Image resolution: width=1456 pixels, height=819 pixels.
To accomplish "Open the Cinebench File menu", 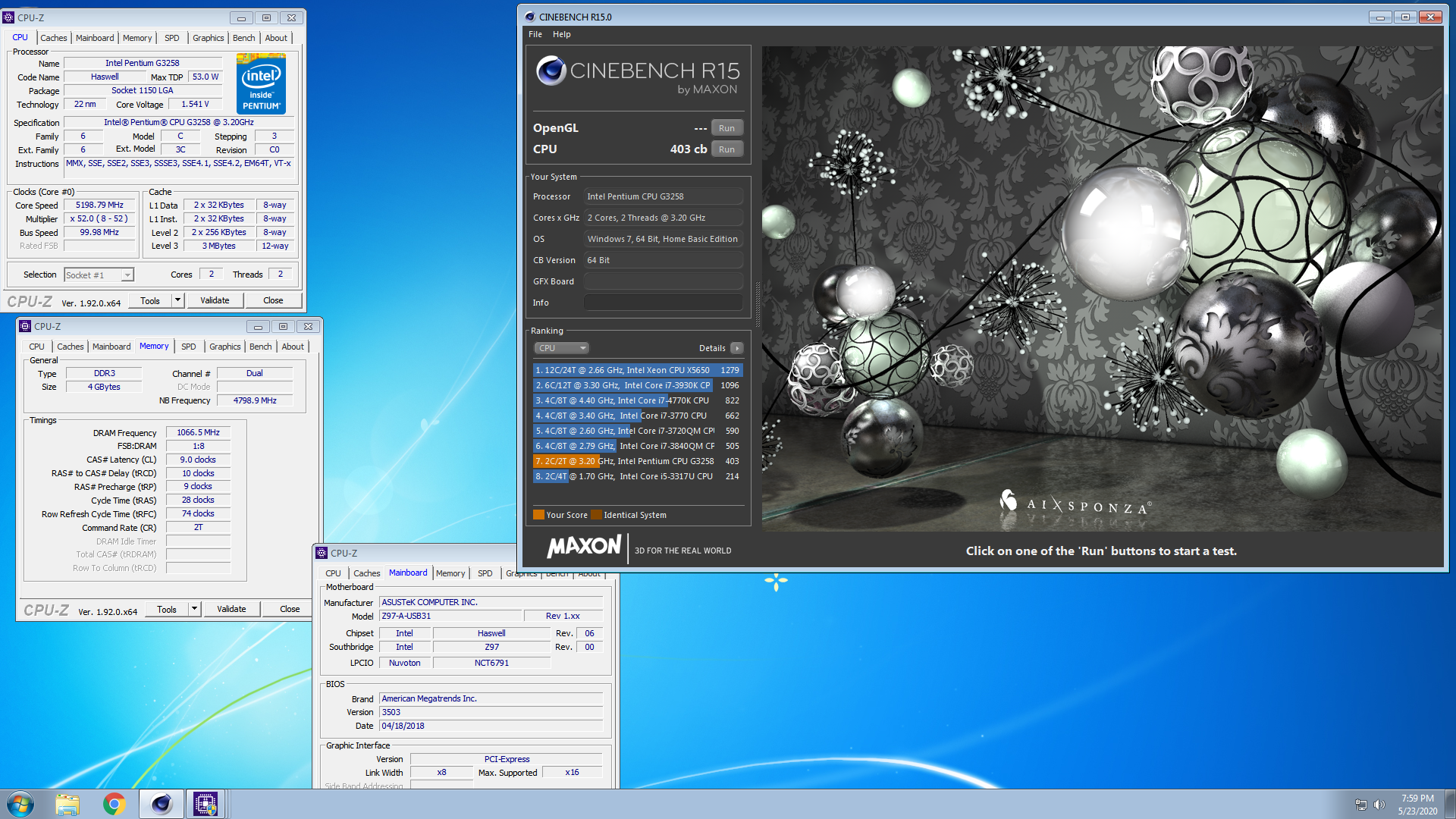I will coord(535,34).
